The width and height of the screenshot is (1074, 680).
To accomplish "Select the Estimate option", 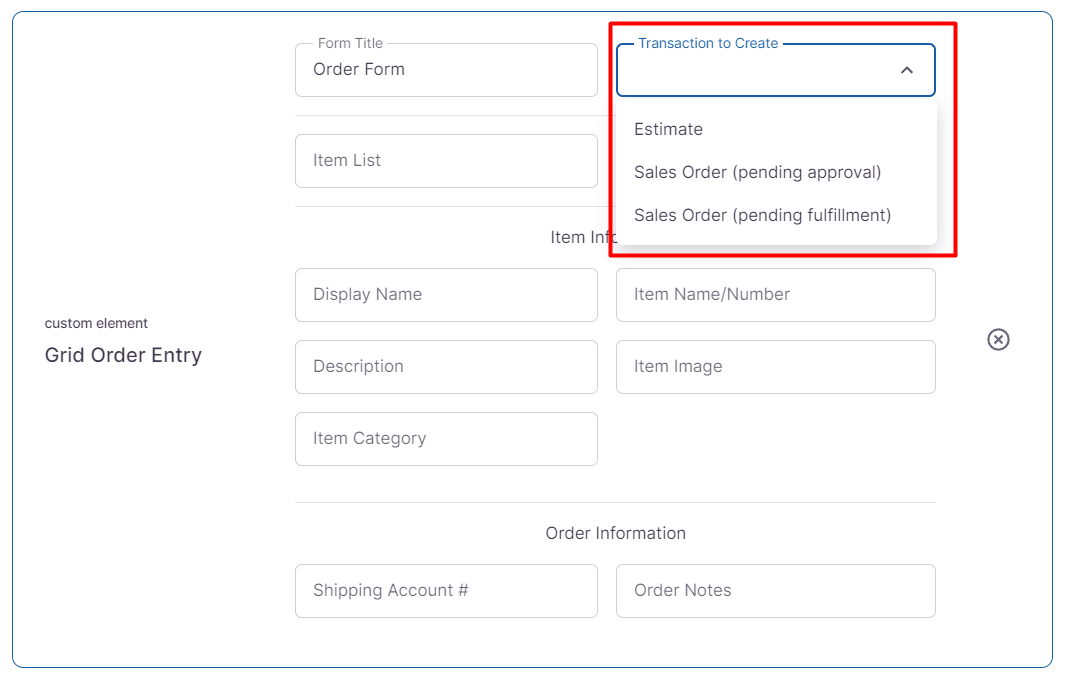I will (x=668, y=129).
